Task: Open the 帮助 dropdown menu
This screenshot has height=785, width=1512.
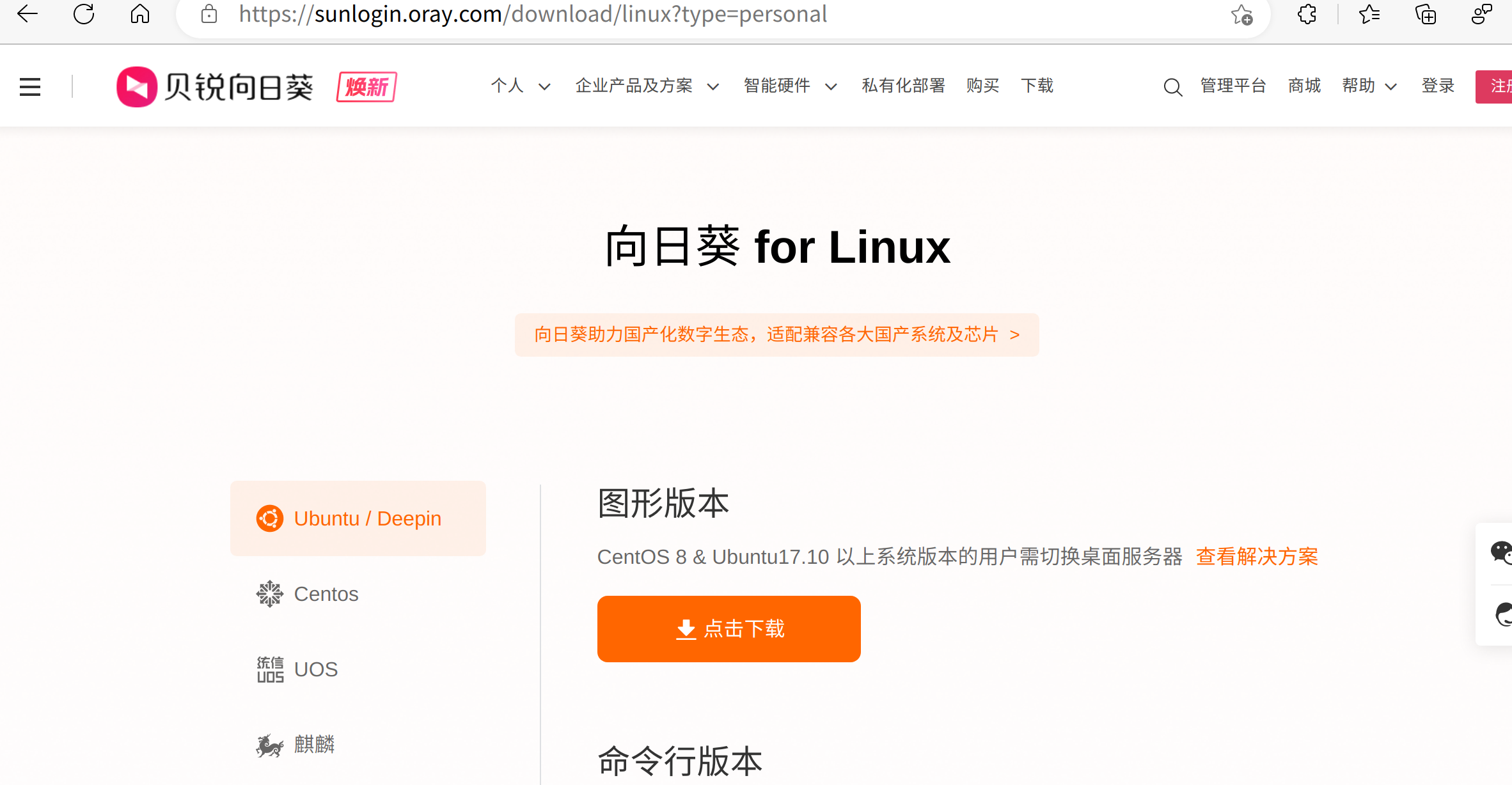Action: [1369, 86]
